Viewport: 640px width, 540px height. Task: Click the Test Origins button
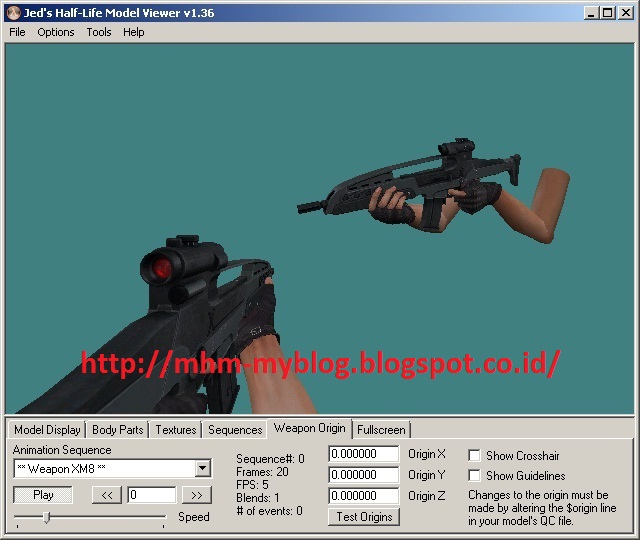pyautogui.click(x=364, y=517)
